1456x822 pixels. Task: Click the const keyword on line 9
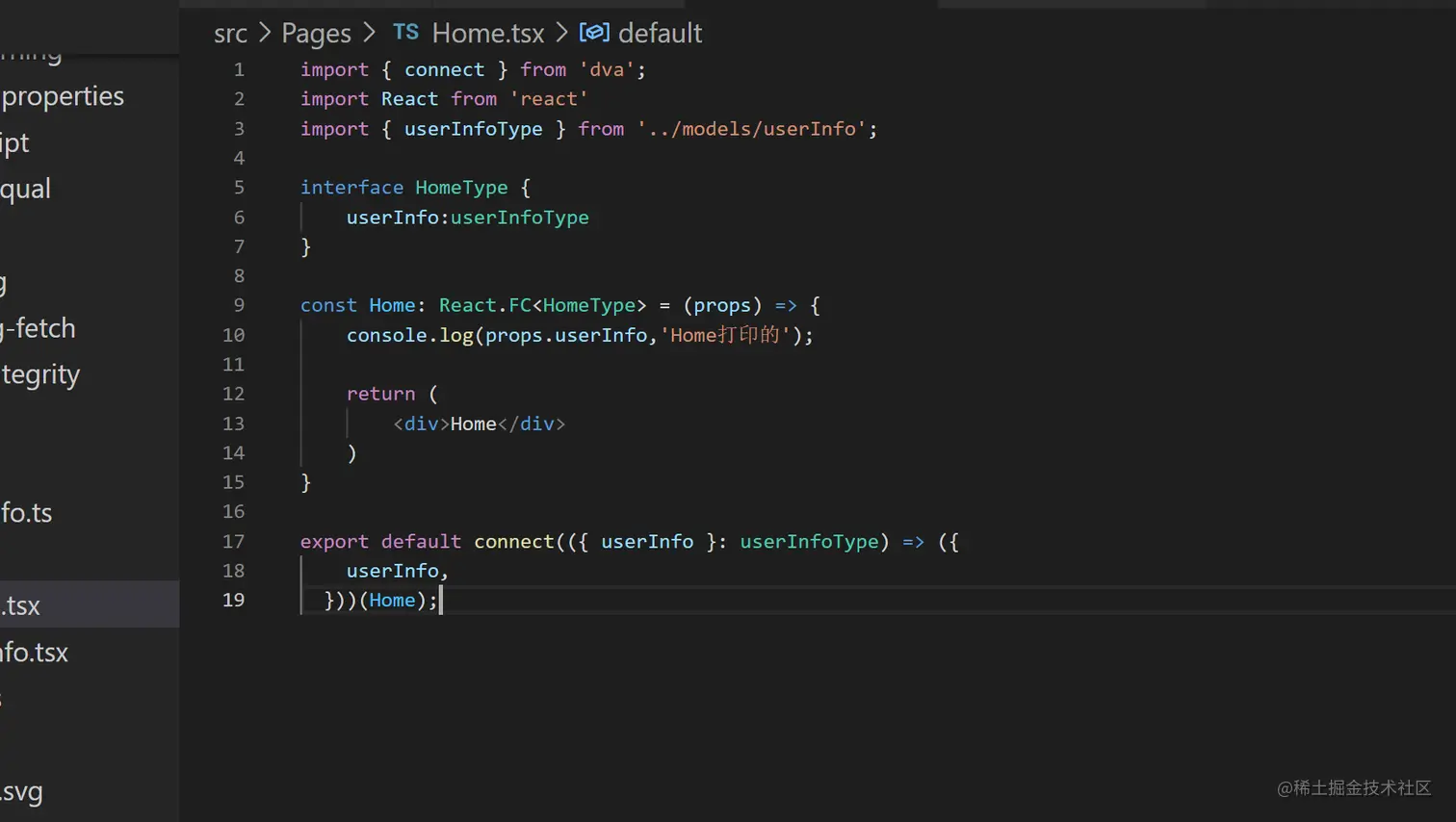(328, 306)
